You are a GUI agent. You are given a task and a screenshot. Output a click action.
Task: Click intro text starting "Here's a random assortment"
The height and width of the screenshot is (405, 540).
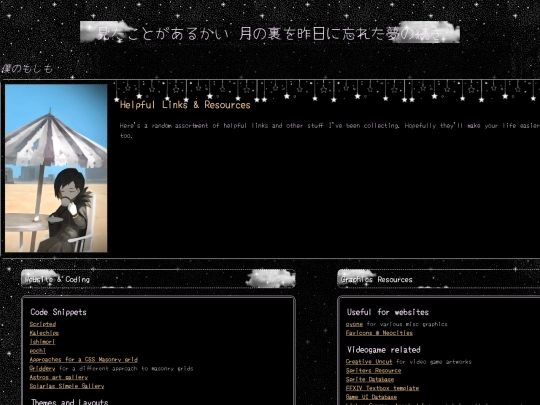[x=330, y=130]
